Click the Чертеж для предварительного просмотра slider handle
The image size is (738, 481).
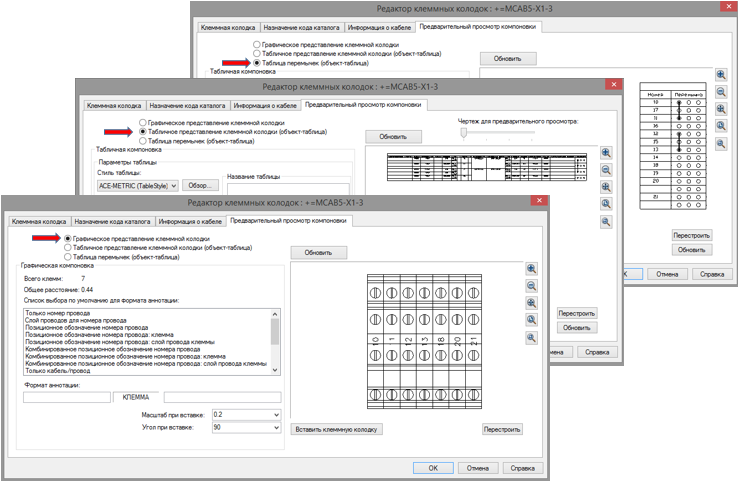tap(464, 133)
